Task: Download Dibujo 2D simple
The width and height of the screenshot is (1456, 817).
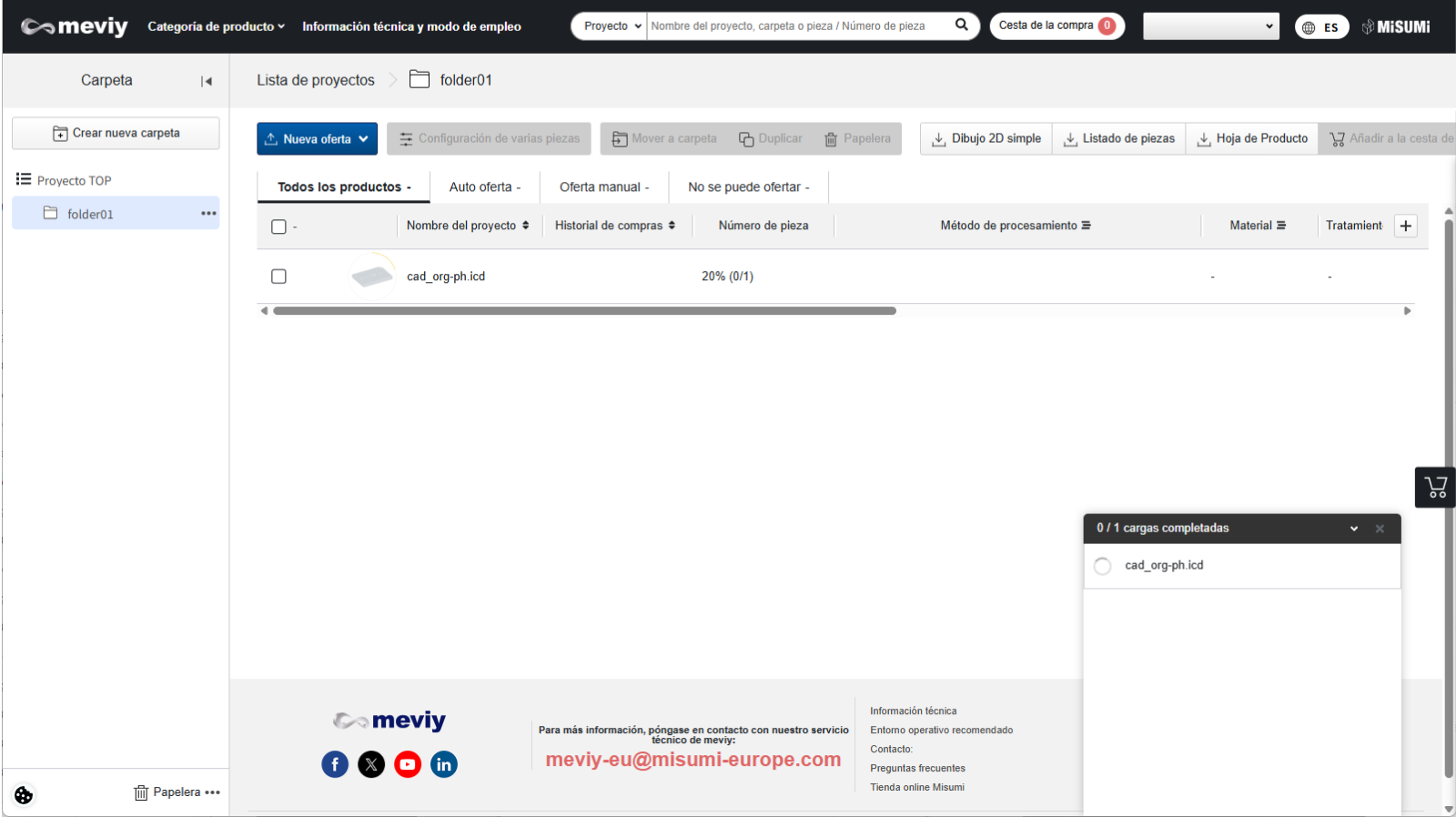Action: click(x=986, y=138)
